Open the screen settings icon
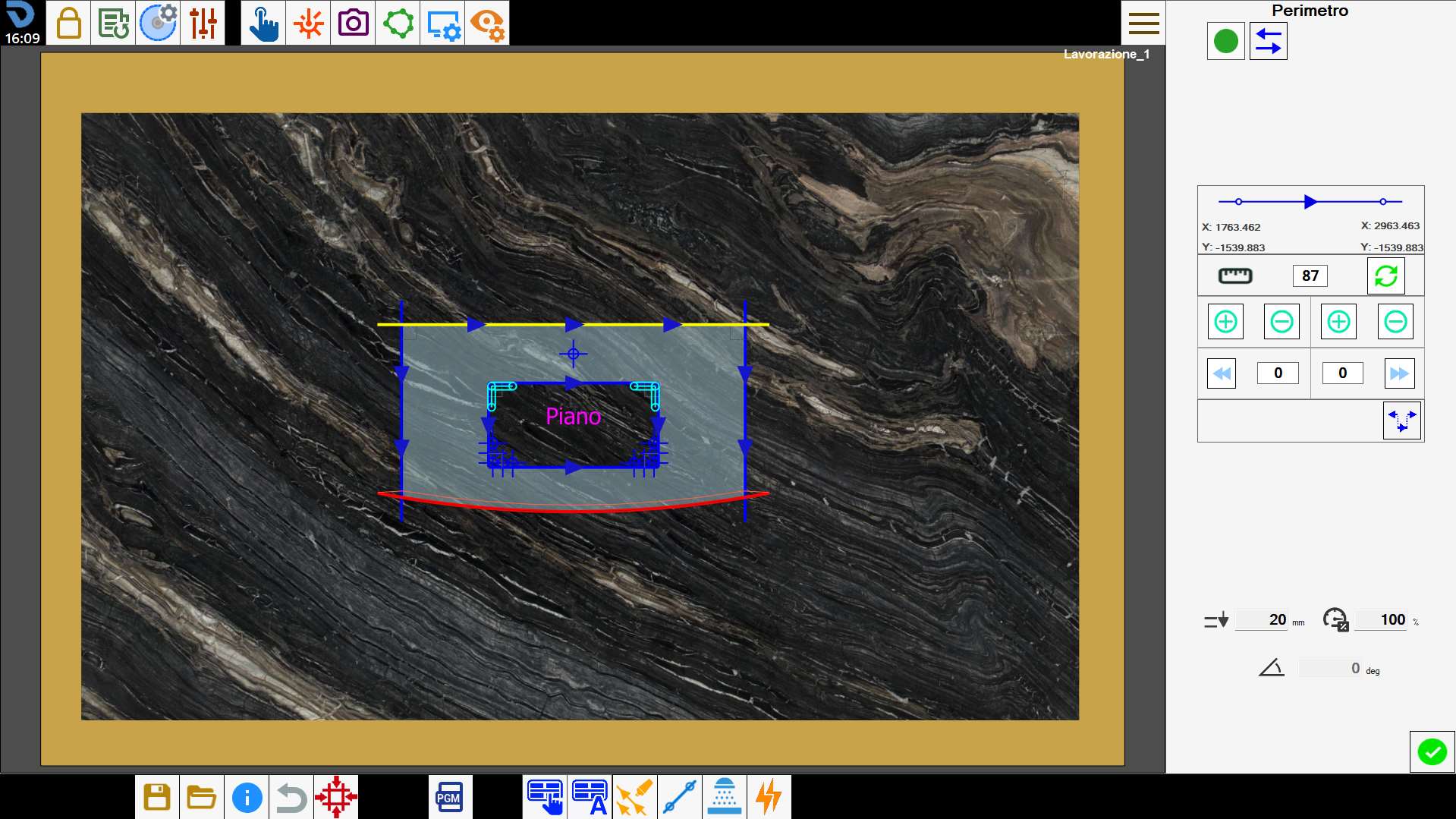 click(x=442, y=23)
